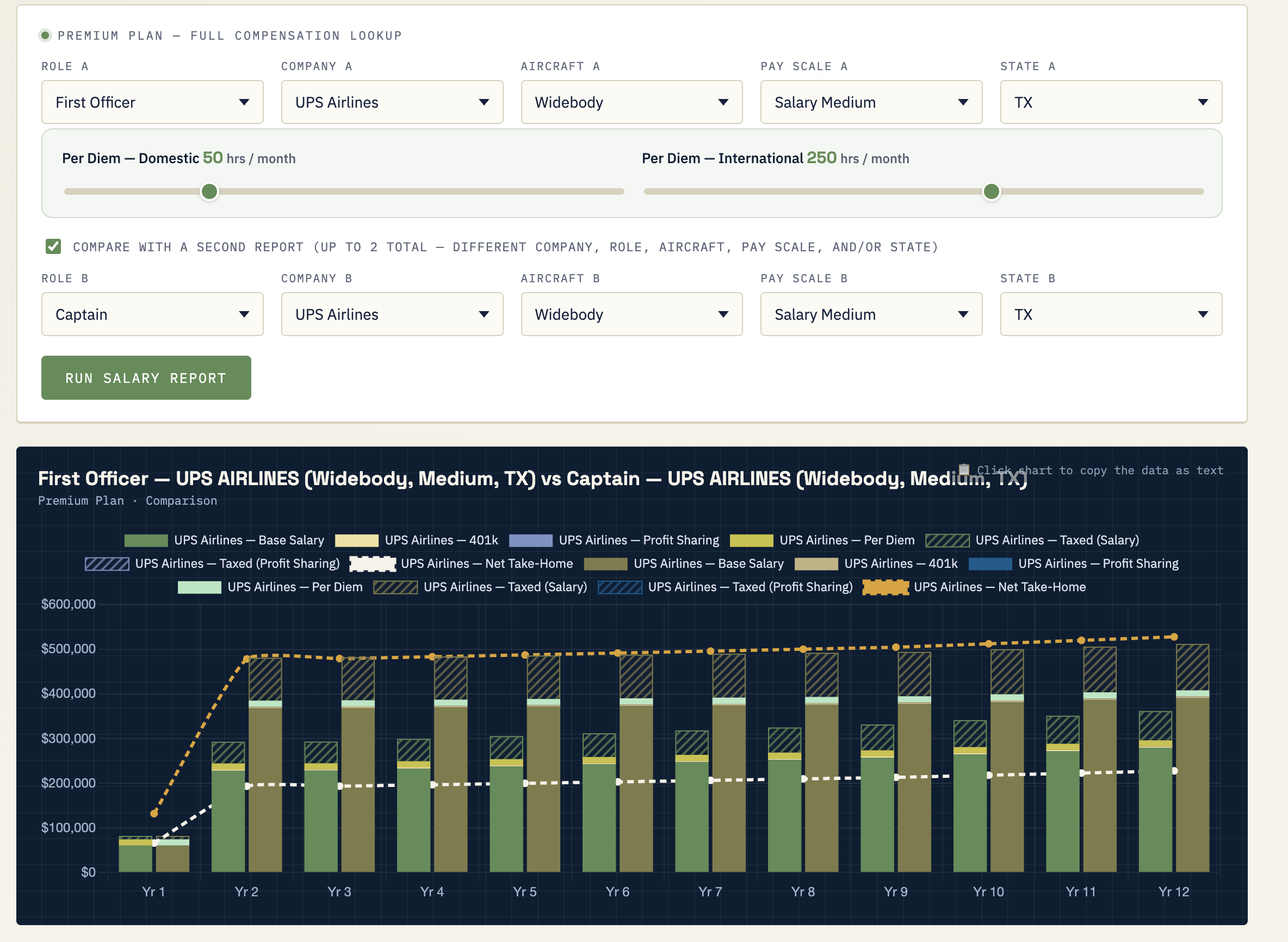Toggle the dark blue hatched Taxed (Profit Sharing) legend item
The height and width of the screenshot is (942, 1288).
725,587
